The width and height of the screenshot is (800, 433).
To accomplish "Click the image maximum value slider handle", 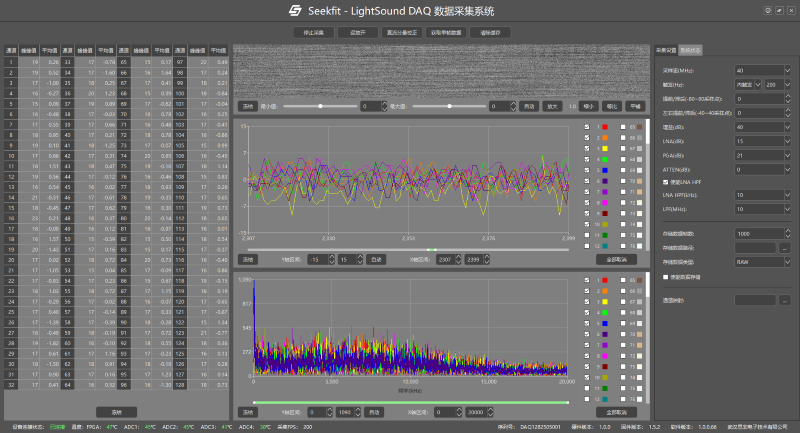I will tap(449, 106).
